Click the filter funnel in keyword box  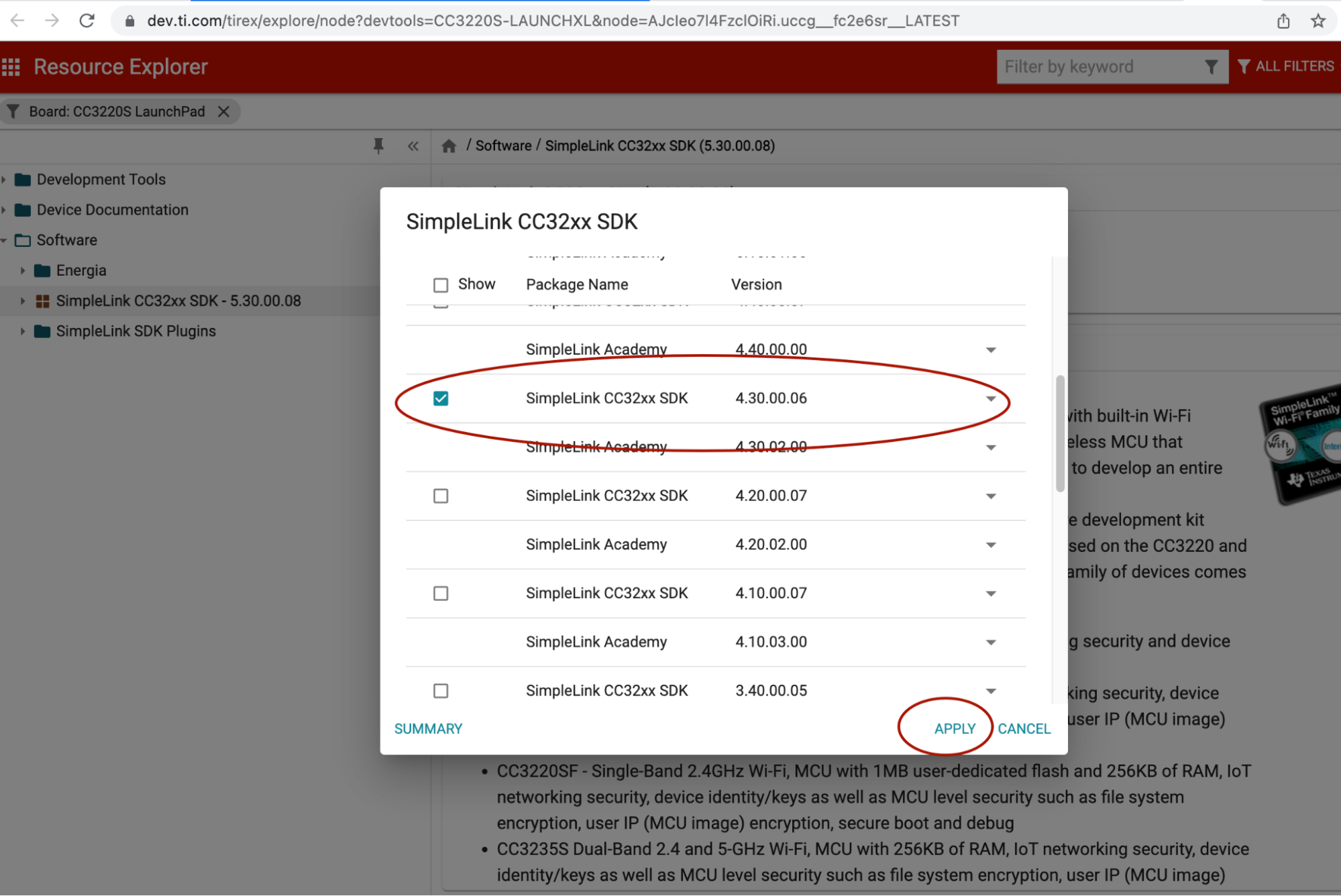click(x=1211, y=67)
